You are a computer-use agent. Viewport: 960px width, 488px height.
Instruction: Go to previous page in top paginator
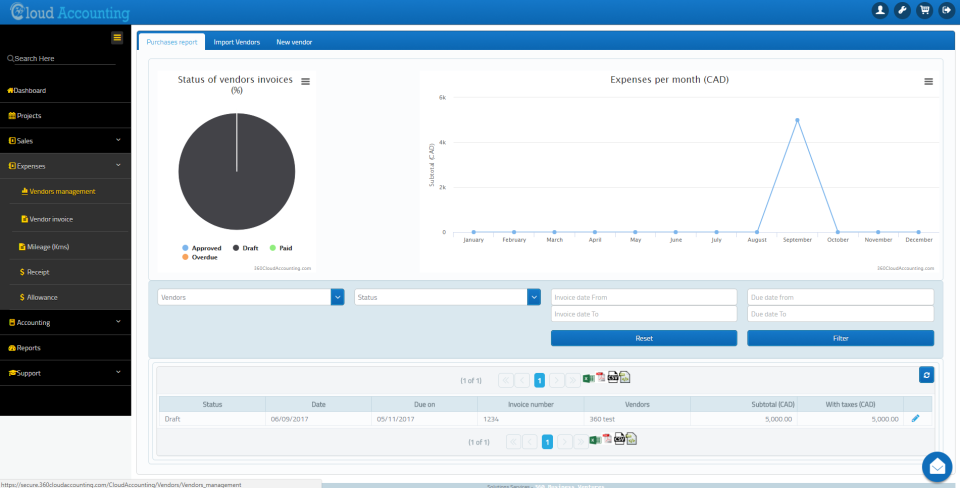click(522, 380)
